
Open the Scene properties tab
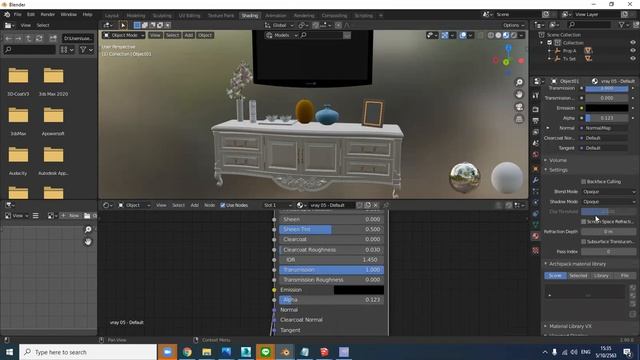pyautogui.click(x=536, y=143)
